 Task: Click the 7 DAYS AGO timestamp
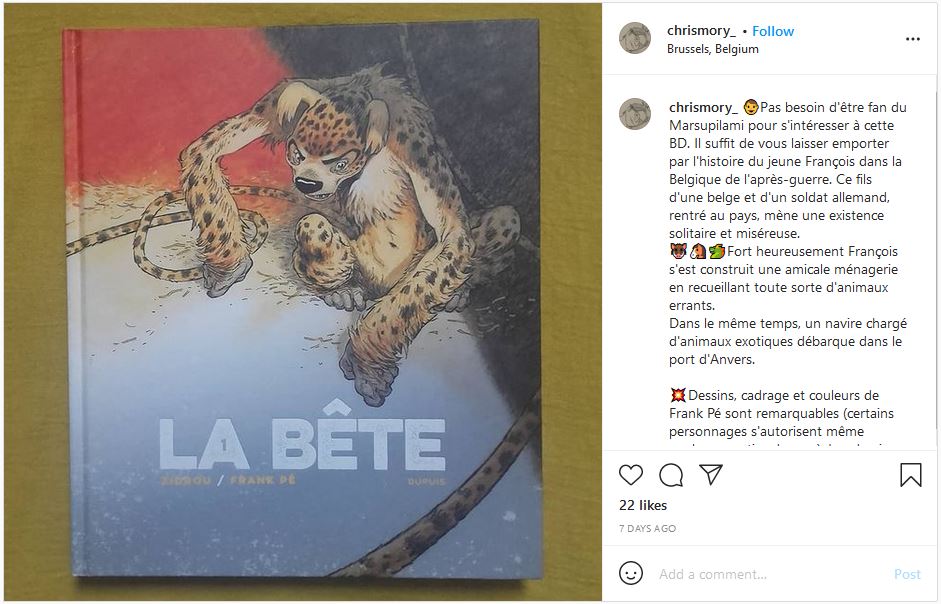tap(647, 528)
